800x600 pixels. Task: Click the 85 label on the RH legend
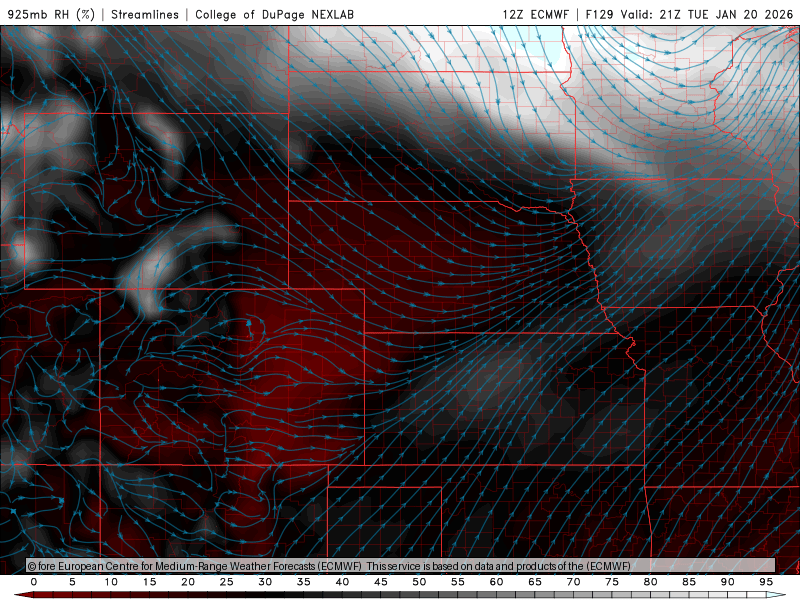click(x=689, y=582)
